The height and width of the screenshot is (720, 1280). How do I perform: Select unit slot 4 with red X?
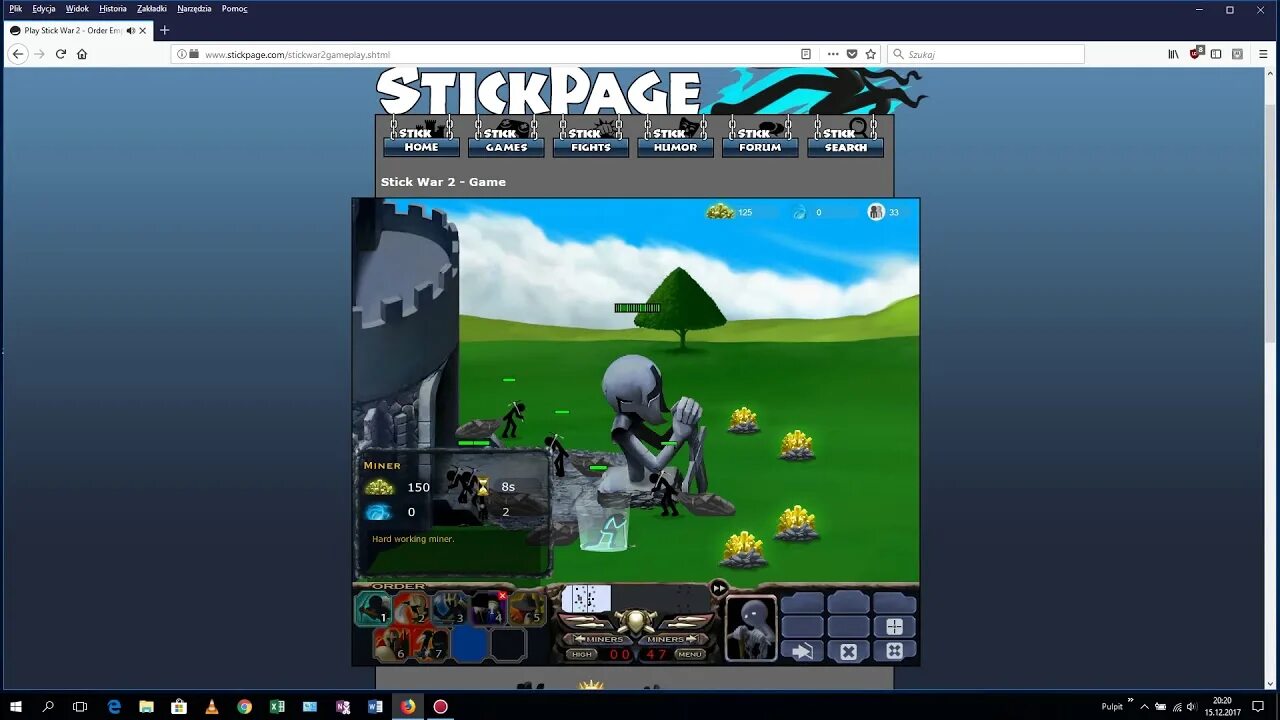click(488, 608)
